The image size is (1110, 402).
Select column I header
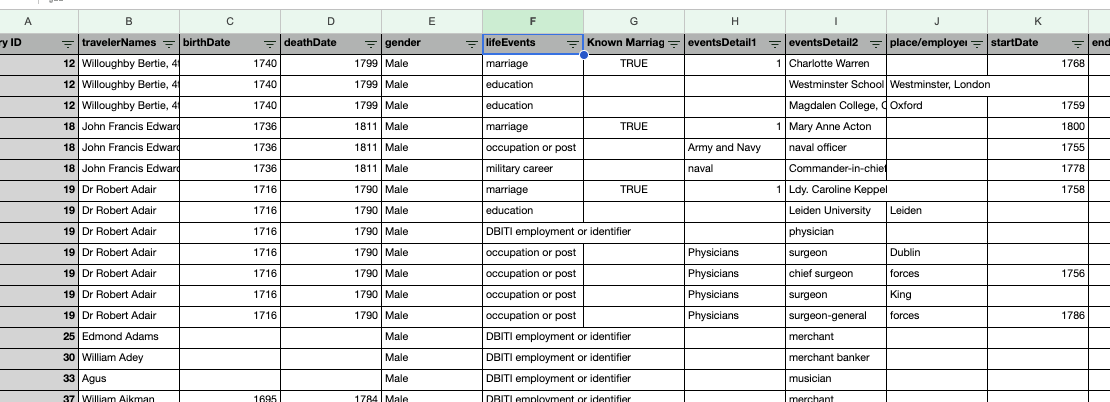835,22
